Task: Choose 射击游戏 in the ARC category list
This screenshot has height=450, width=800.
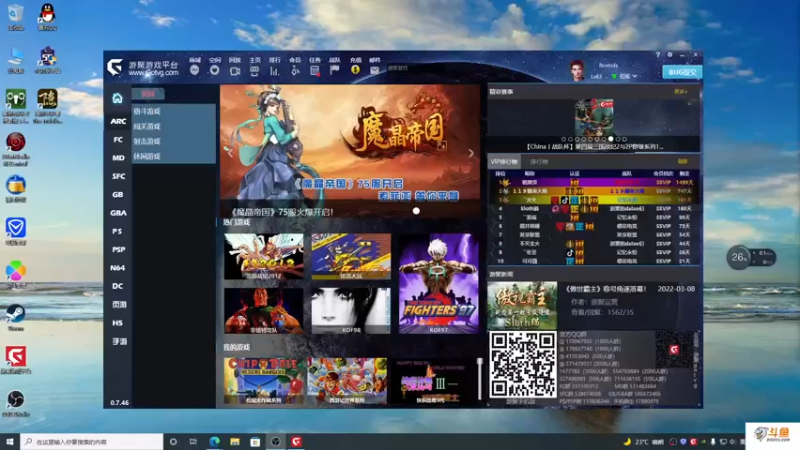Action: coord(173,141)
